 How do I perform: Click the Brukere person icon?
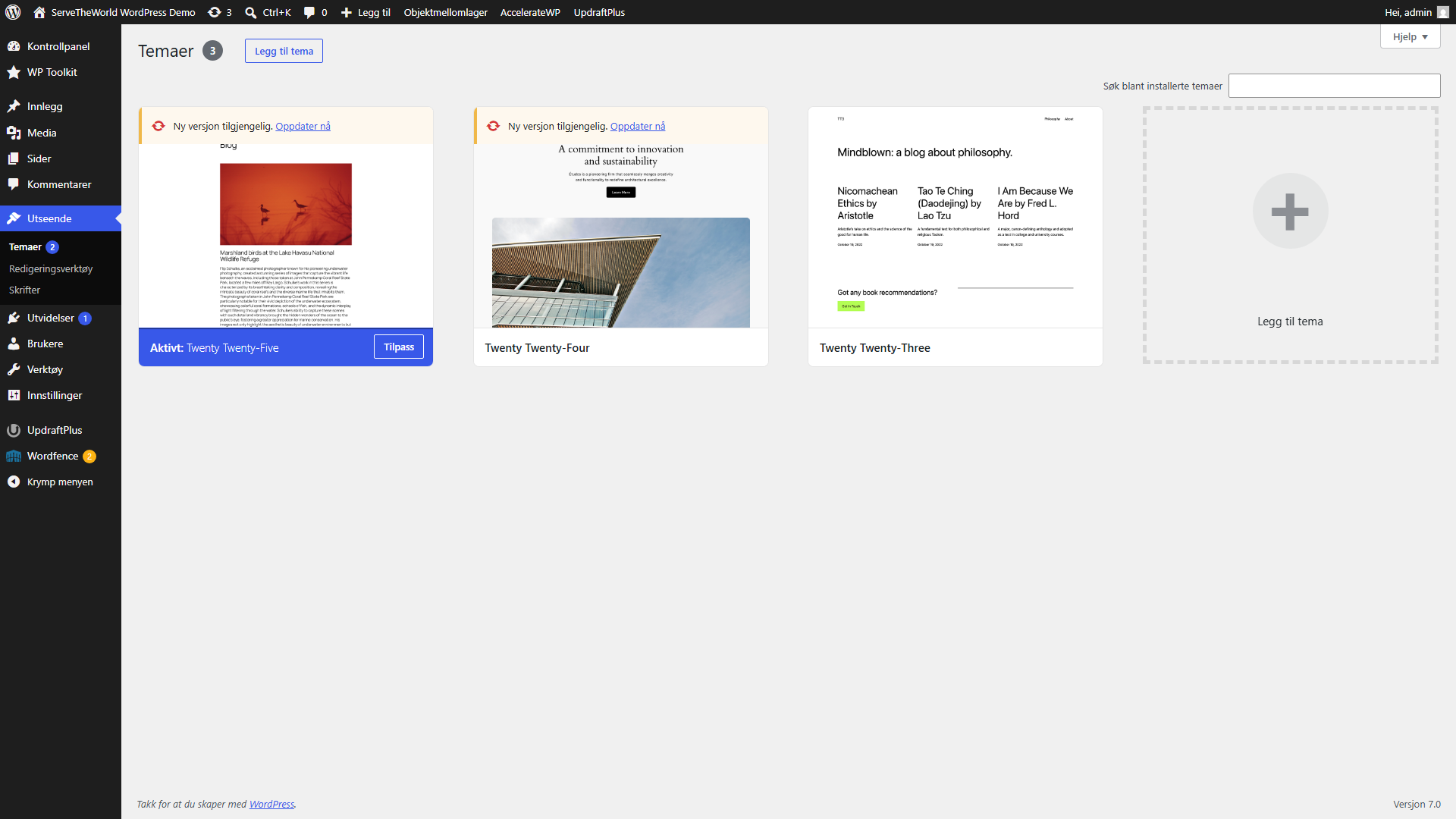pos(14,344)
